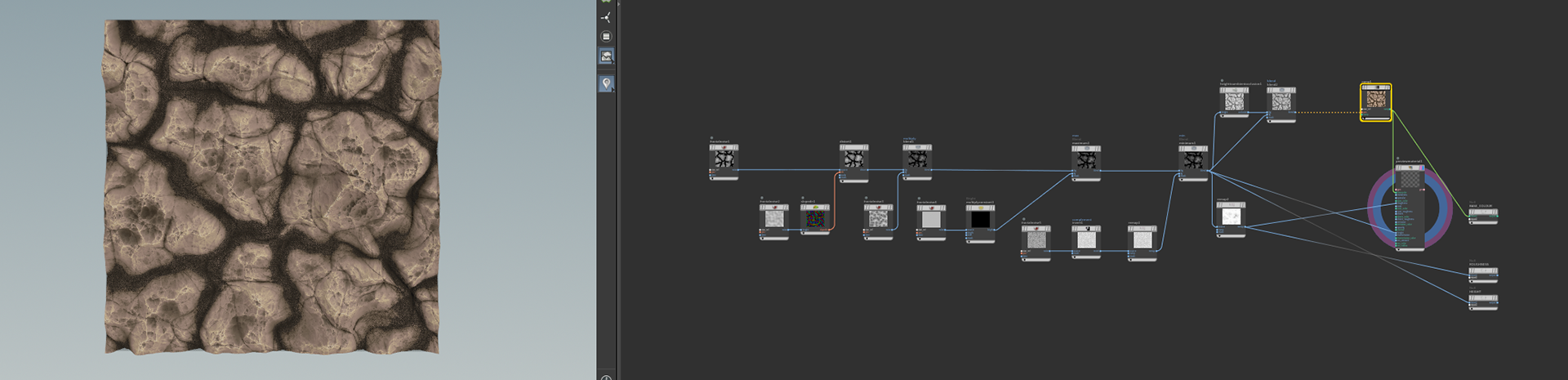
Task: Select the heightandambientocclusion node at top
Action: click(x=1235, y=101)
